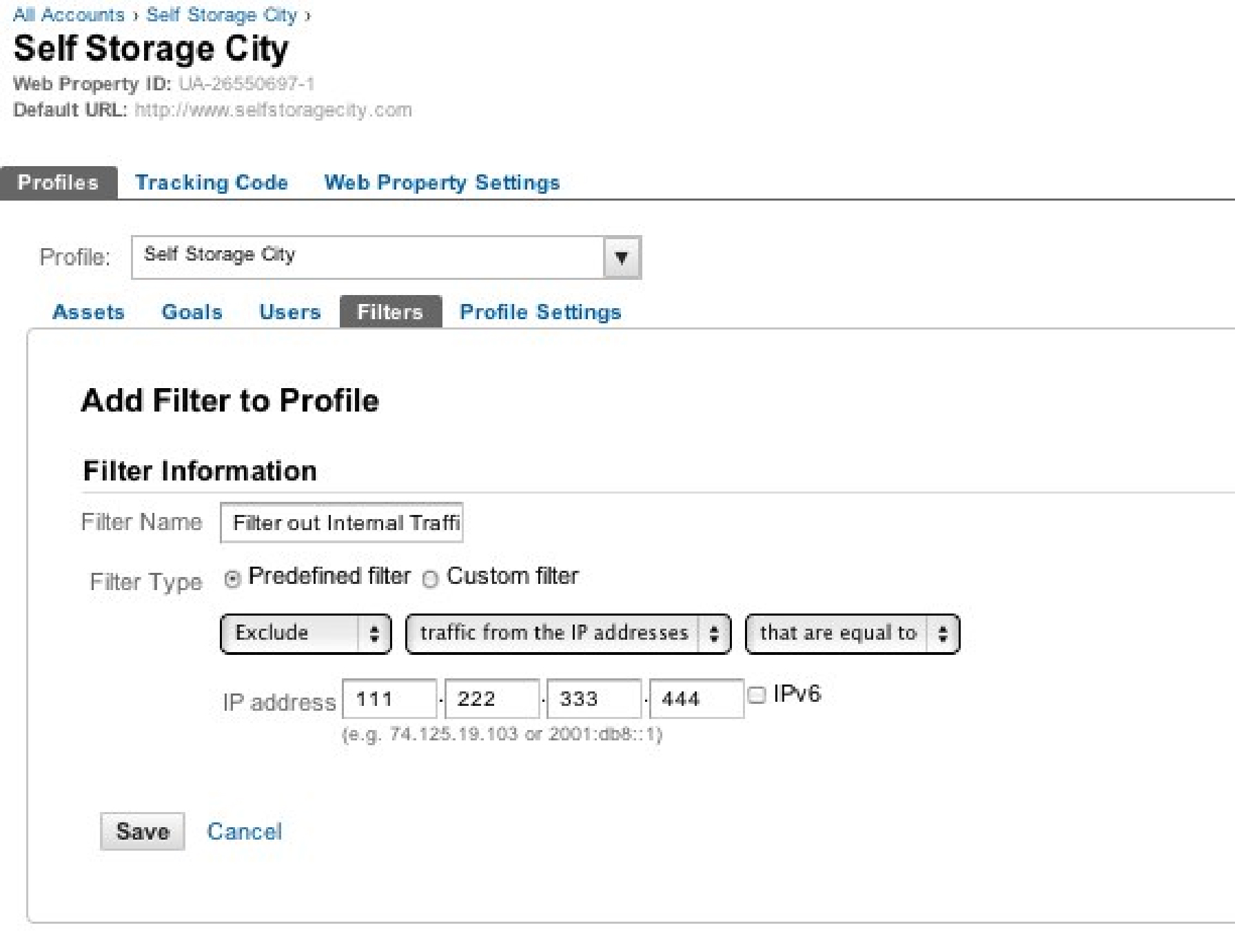Viewport: 1235px width, 952px height.
Task: Expand the Exclude filter dropdown
Action: pyautogui.click(x=305, y=634)
